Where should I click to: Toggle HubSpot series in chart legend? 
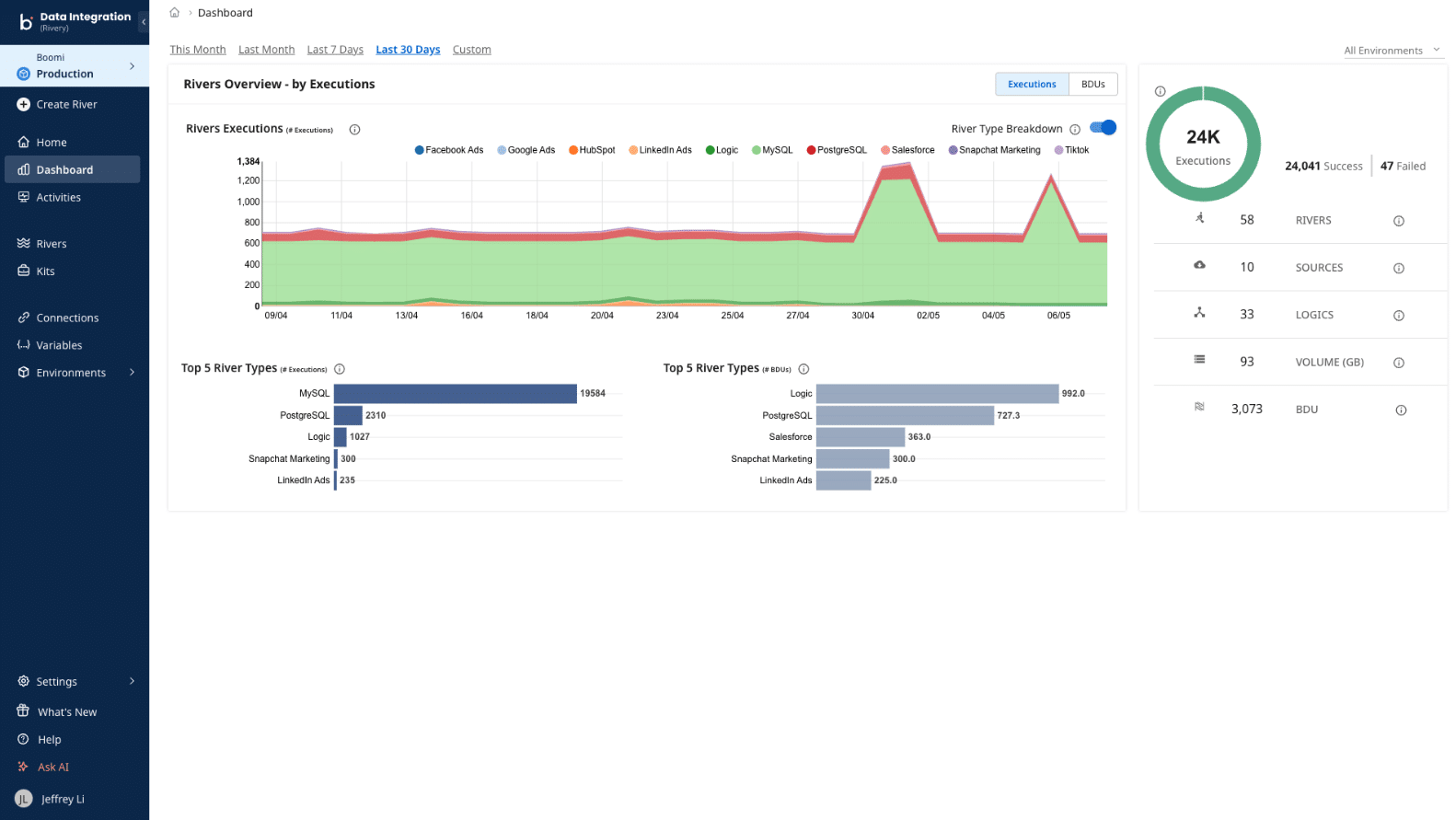[x=592, y=150]
